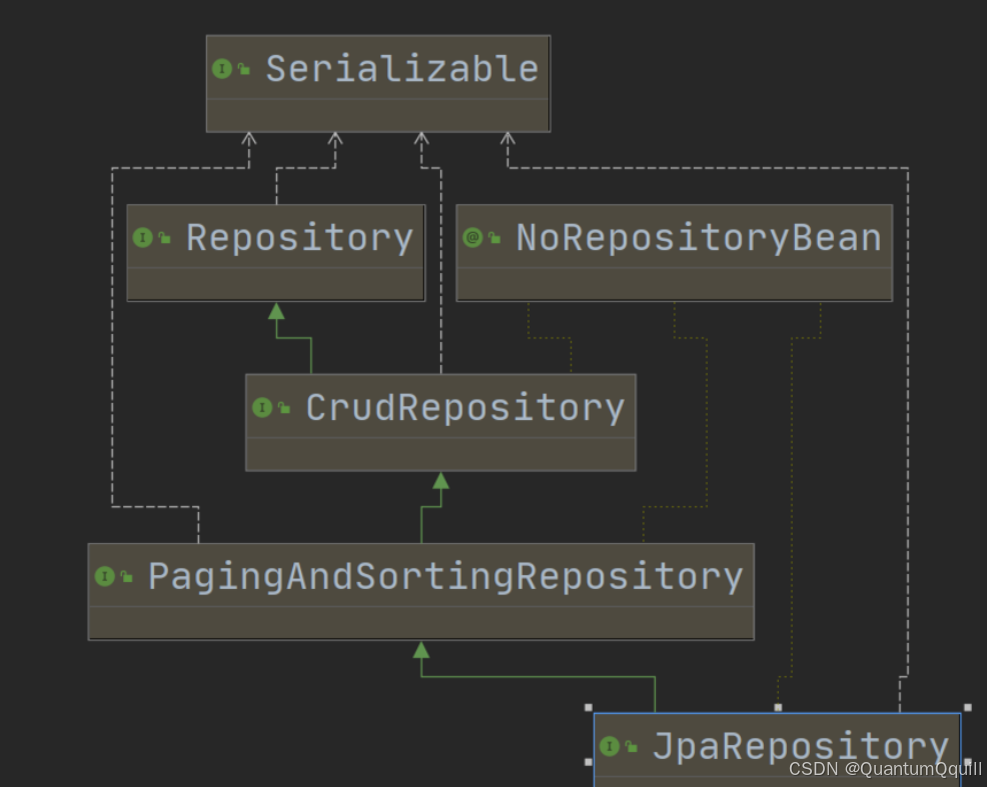
Task: Click the members compartment under Repository
Action: click(x=276, y=284)
